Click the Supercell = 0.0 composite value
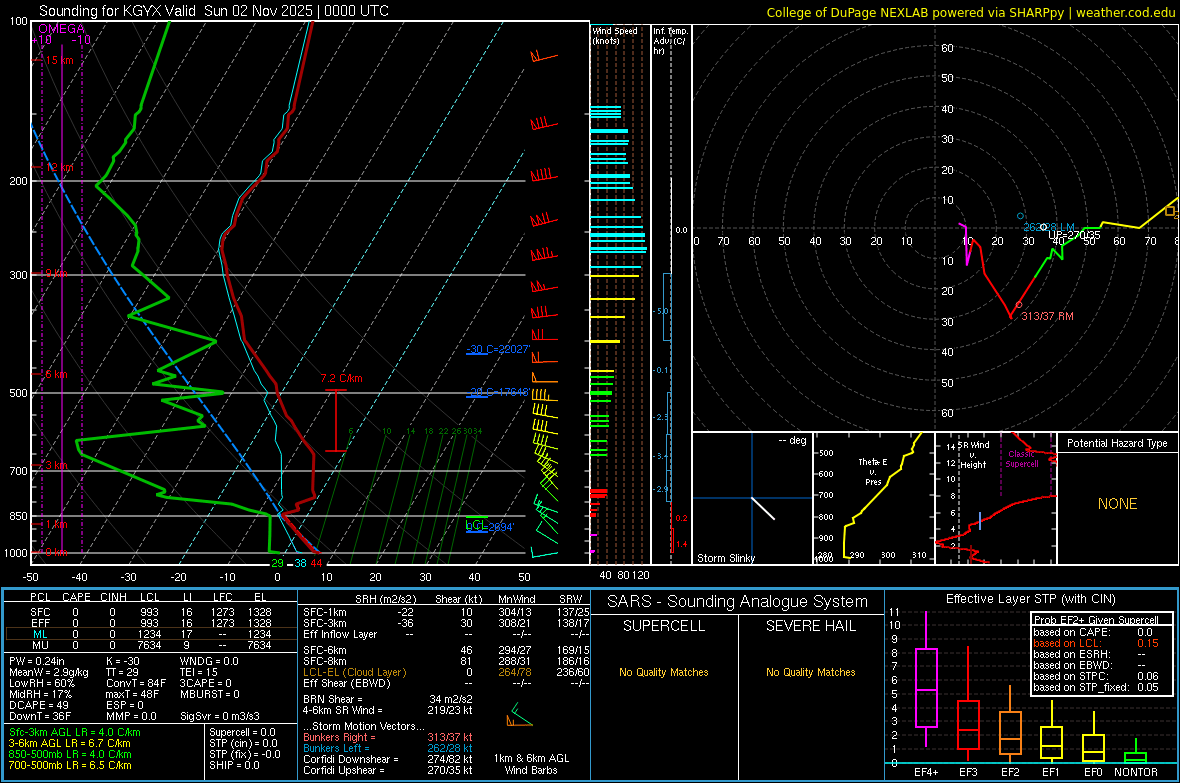 [x=242, y=732]
